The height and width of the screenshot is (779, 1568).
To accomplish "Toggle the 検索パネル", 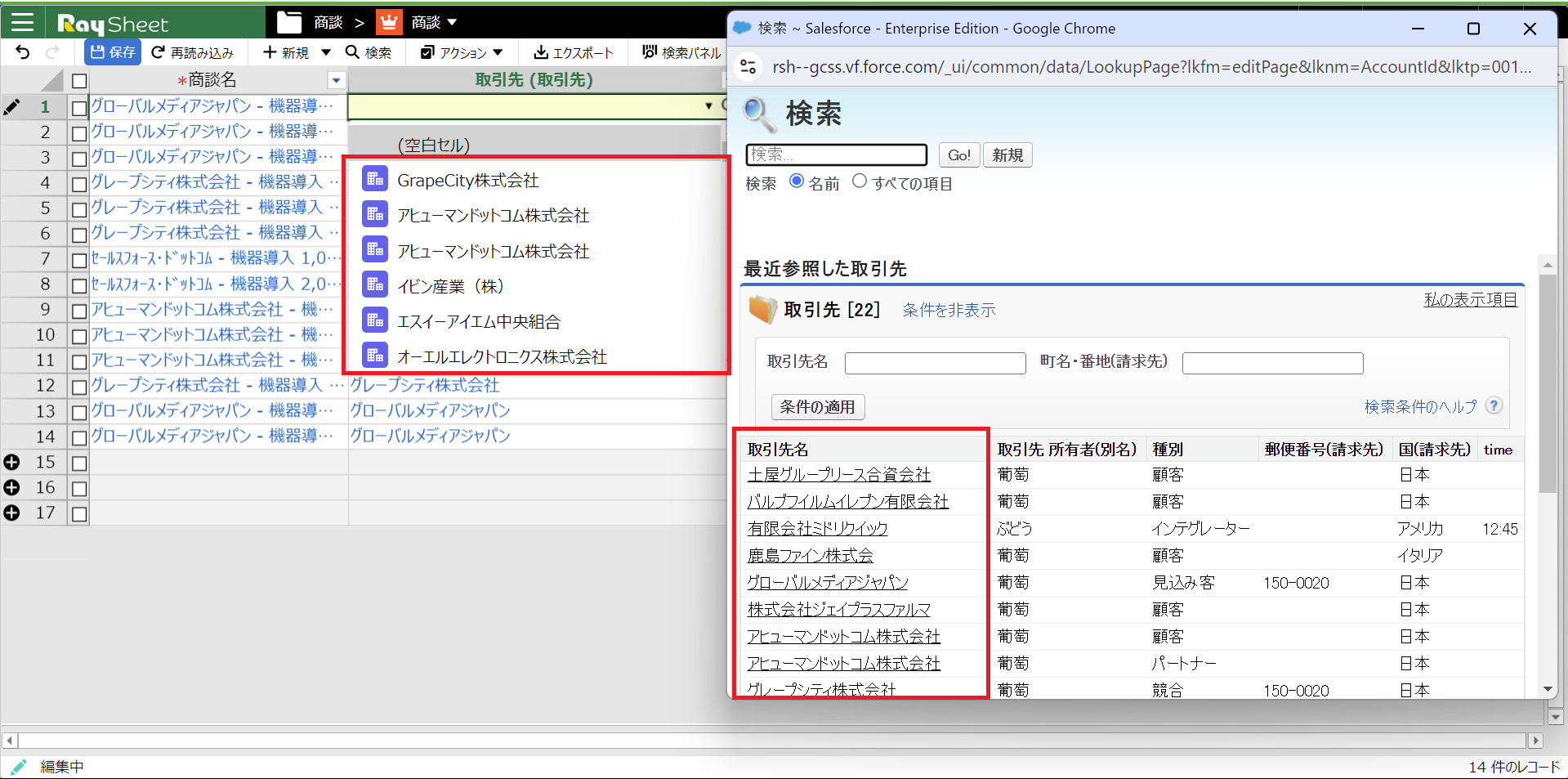I will tap(681, 52).
